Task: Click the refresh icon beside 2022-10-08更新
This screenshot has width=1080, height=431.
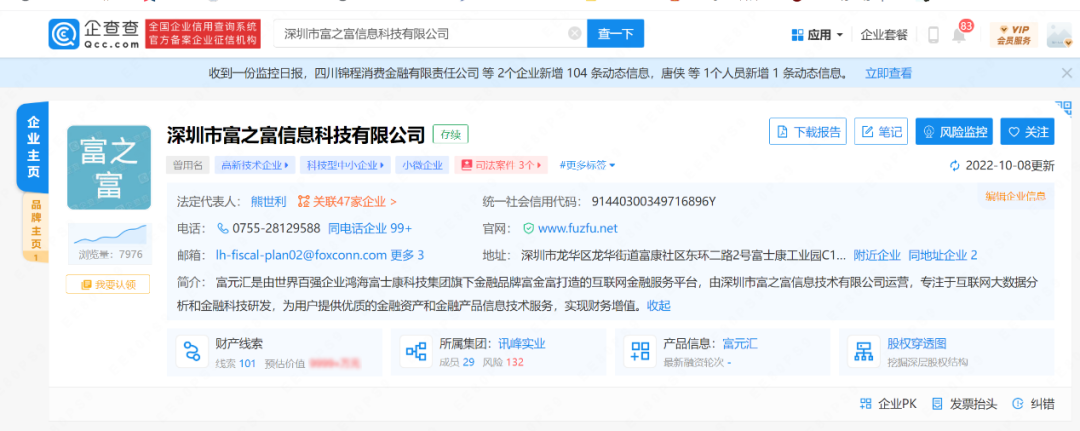Action: click(955, 166)
